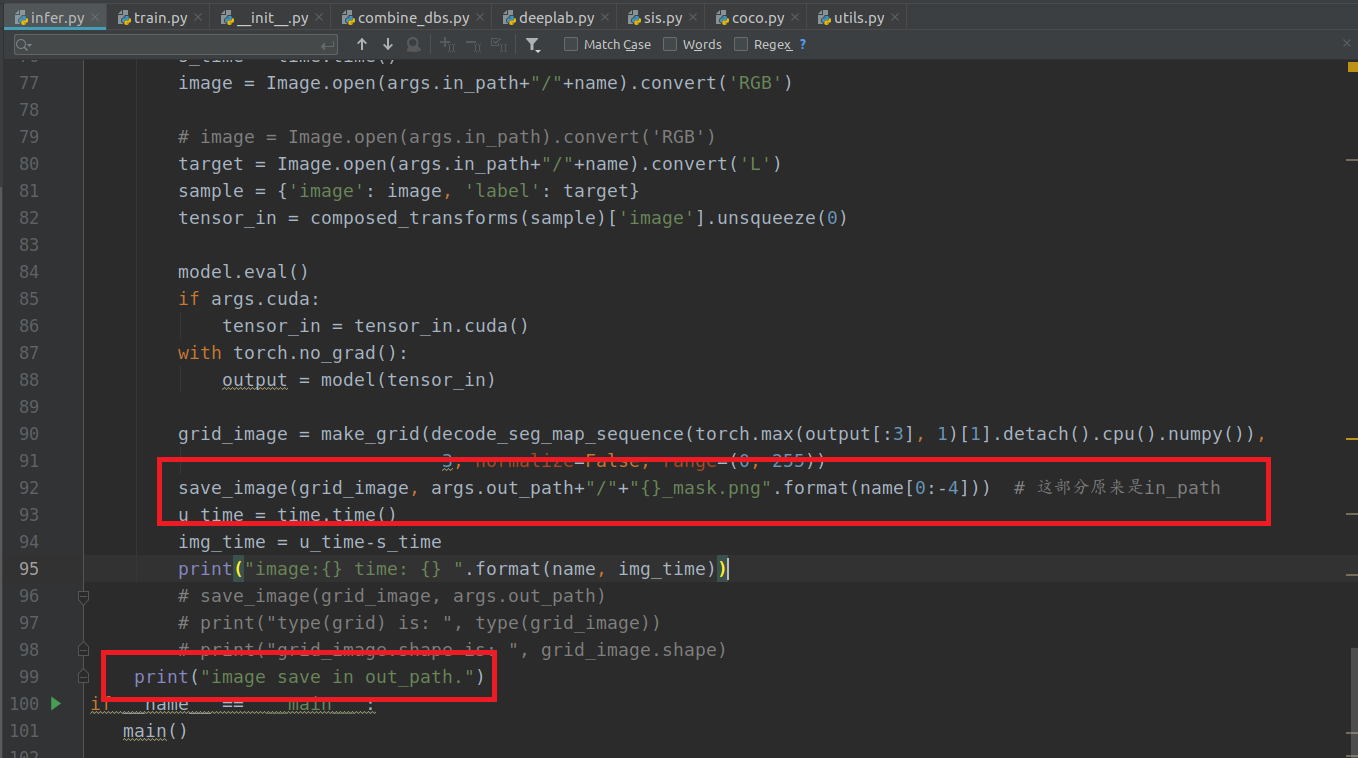Close the sis.py tab

[x=695, y=18]
